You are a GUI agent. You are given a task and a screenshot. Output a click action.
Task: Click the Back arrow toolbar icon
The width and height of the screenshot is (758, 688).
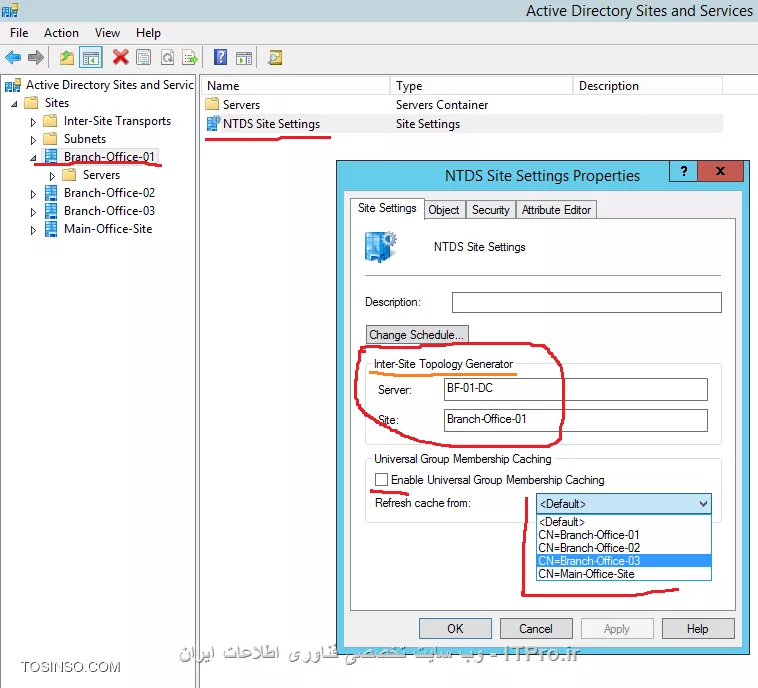(13, 58)
